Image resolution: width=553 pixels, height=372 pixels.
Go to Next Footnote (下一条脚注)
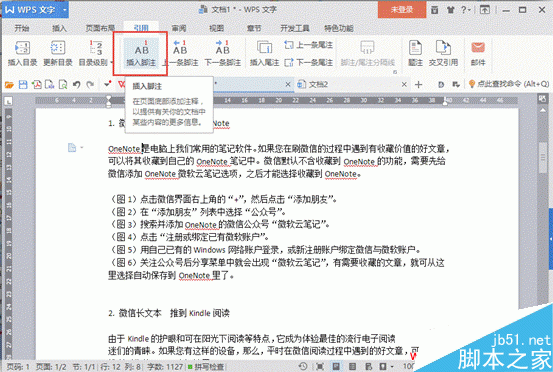pos(223,53)
